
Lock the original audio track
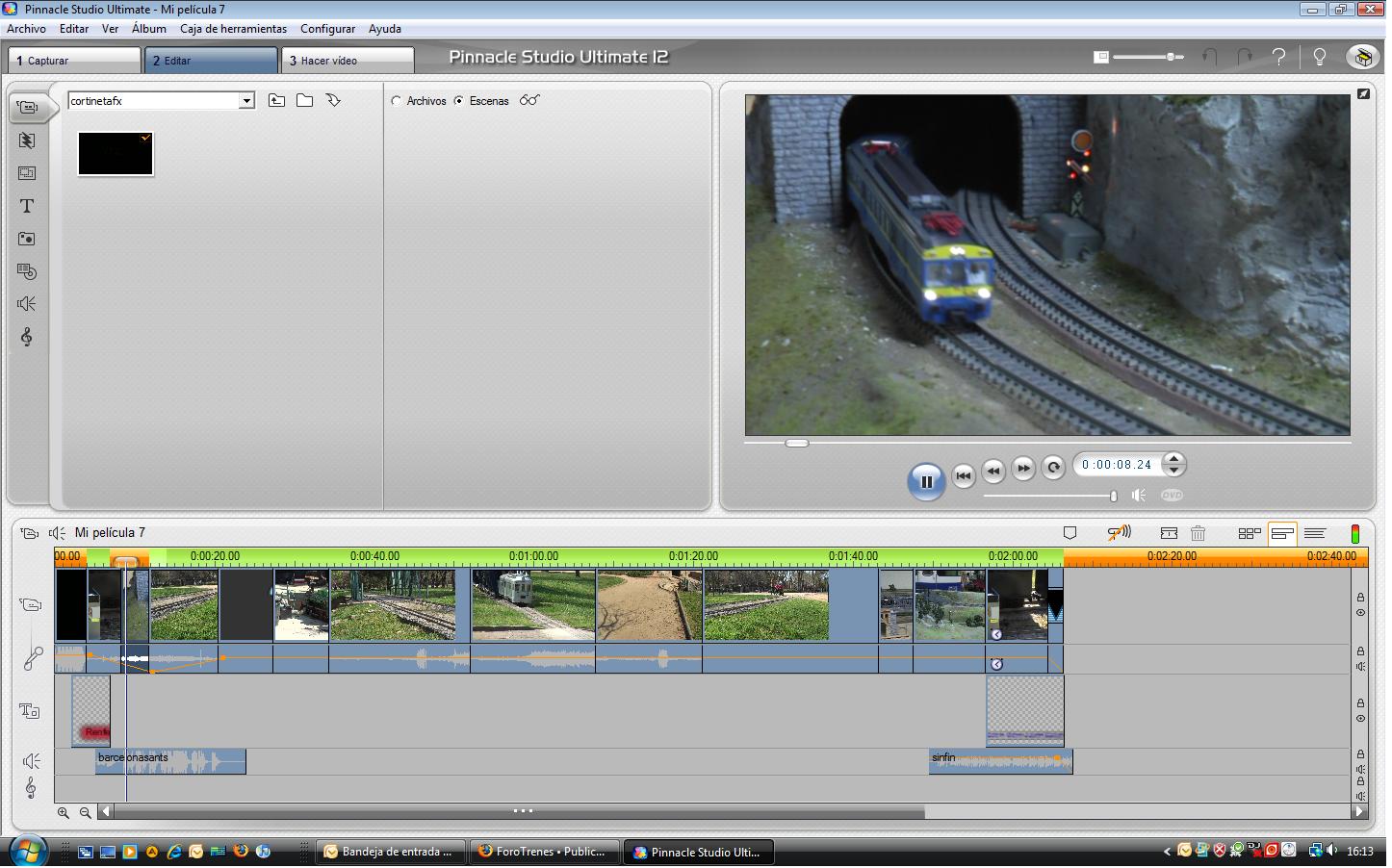[1360, 651]
